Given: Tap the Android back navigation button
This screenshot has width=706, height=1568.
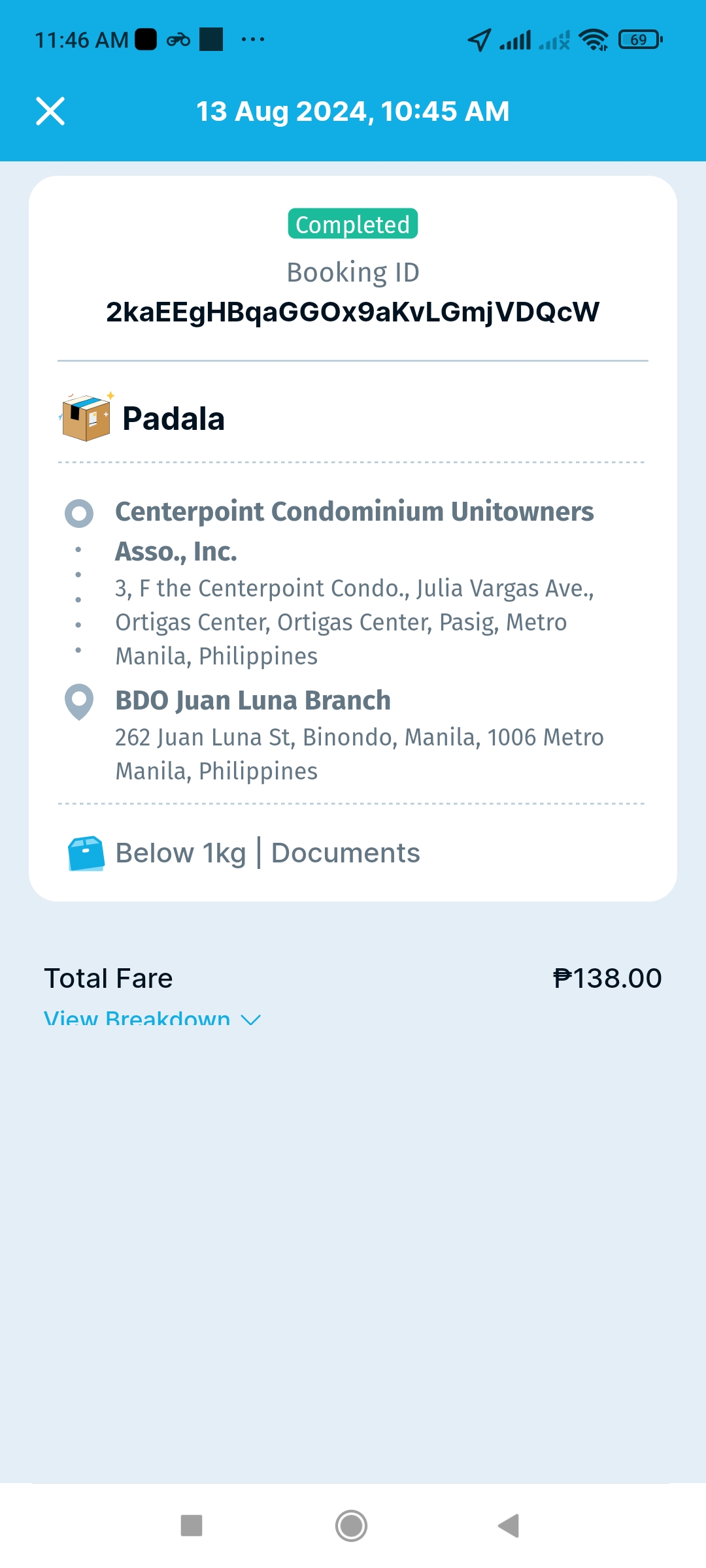Looking at the screenshot, I should pyautogui.click(x=509, y=1526).
